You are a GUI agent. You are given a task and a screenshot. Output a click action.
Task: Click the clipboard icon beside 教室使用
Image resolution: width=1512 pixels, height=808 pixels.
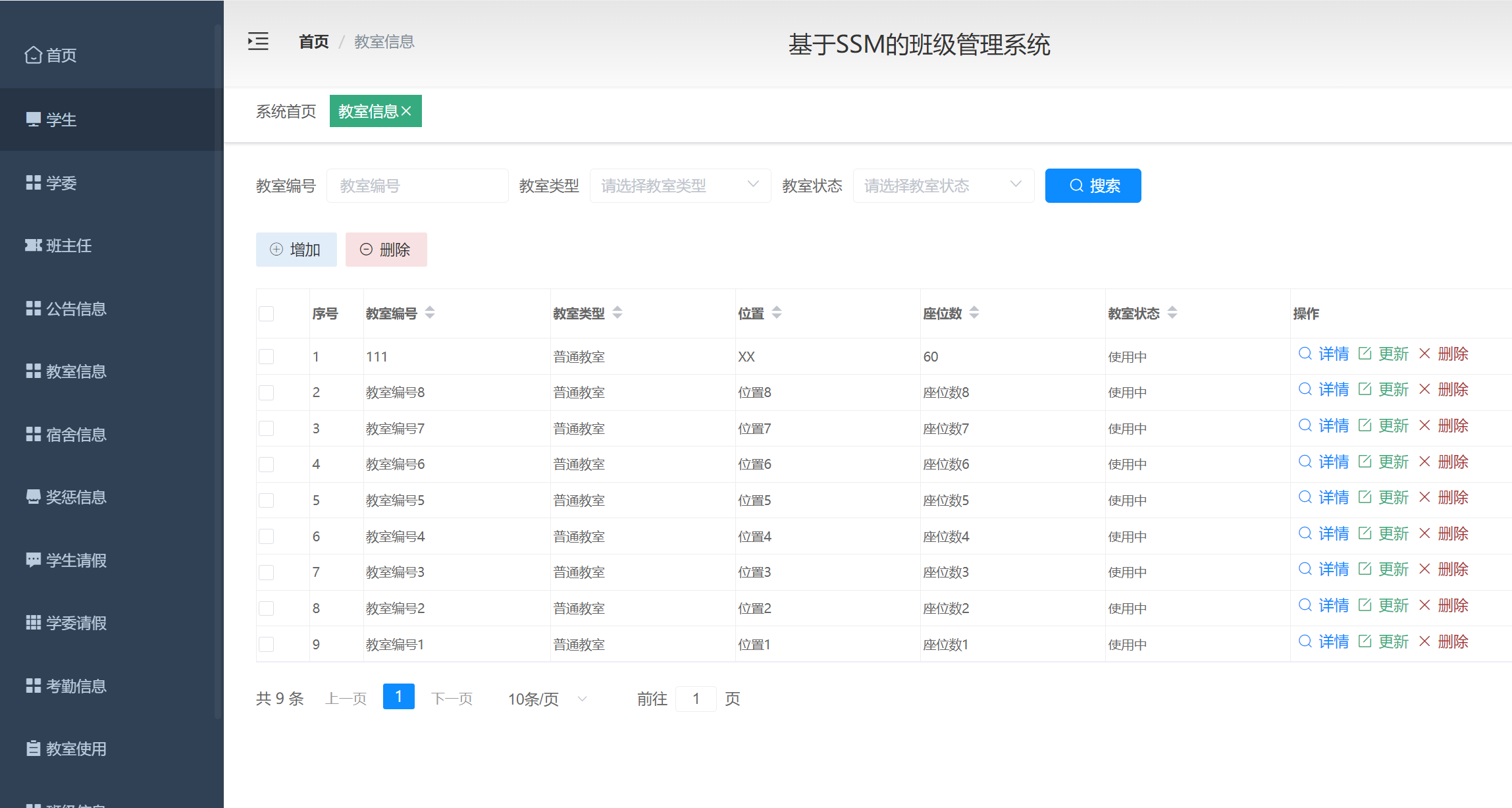(33, 749)
